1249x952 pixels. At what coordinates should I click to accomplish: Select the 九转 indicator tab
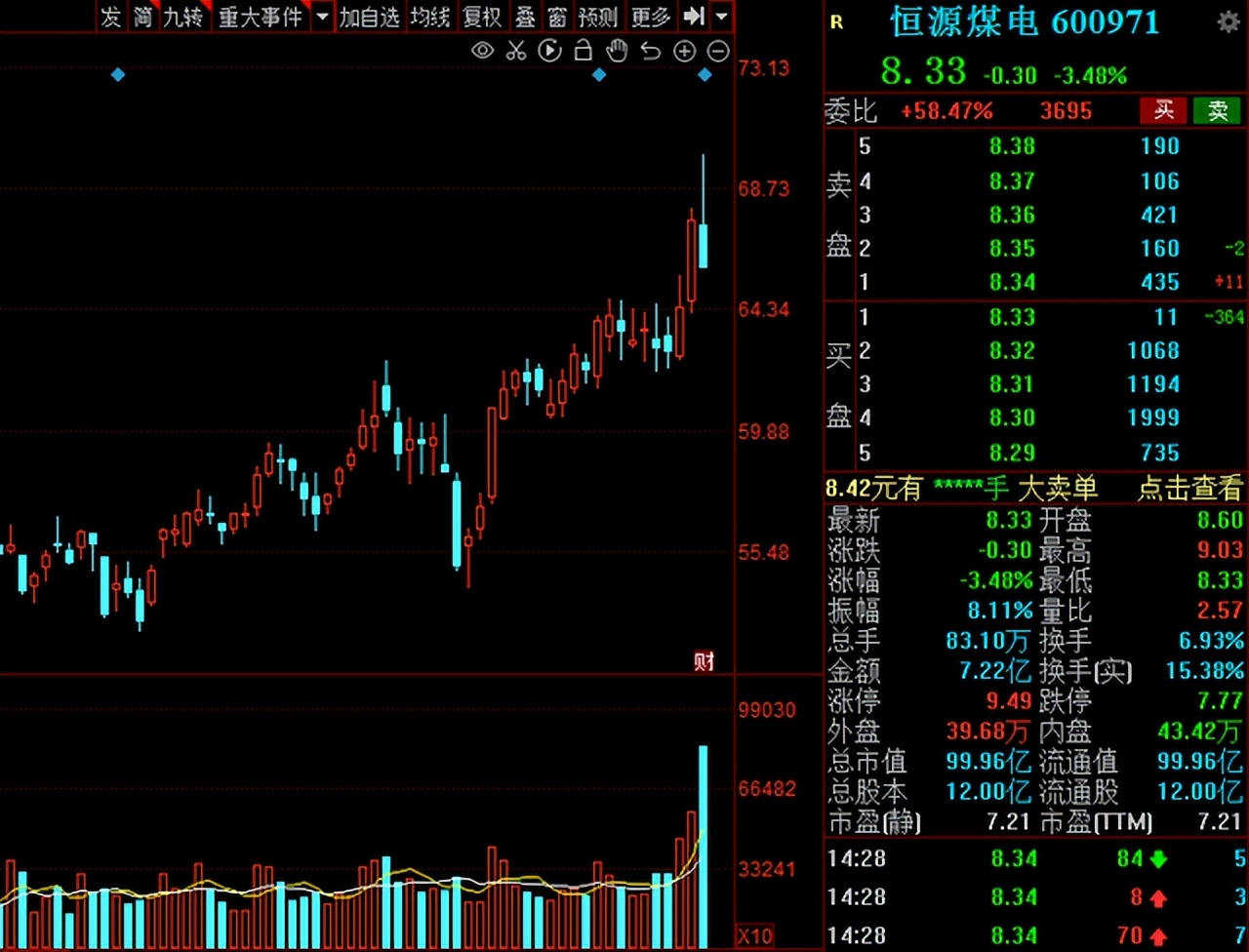point(181,17)
